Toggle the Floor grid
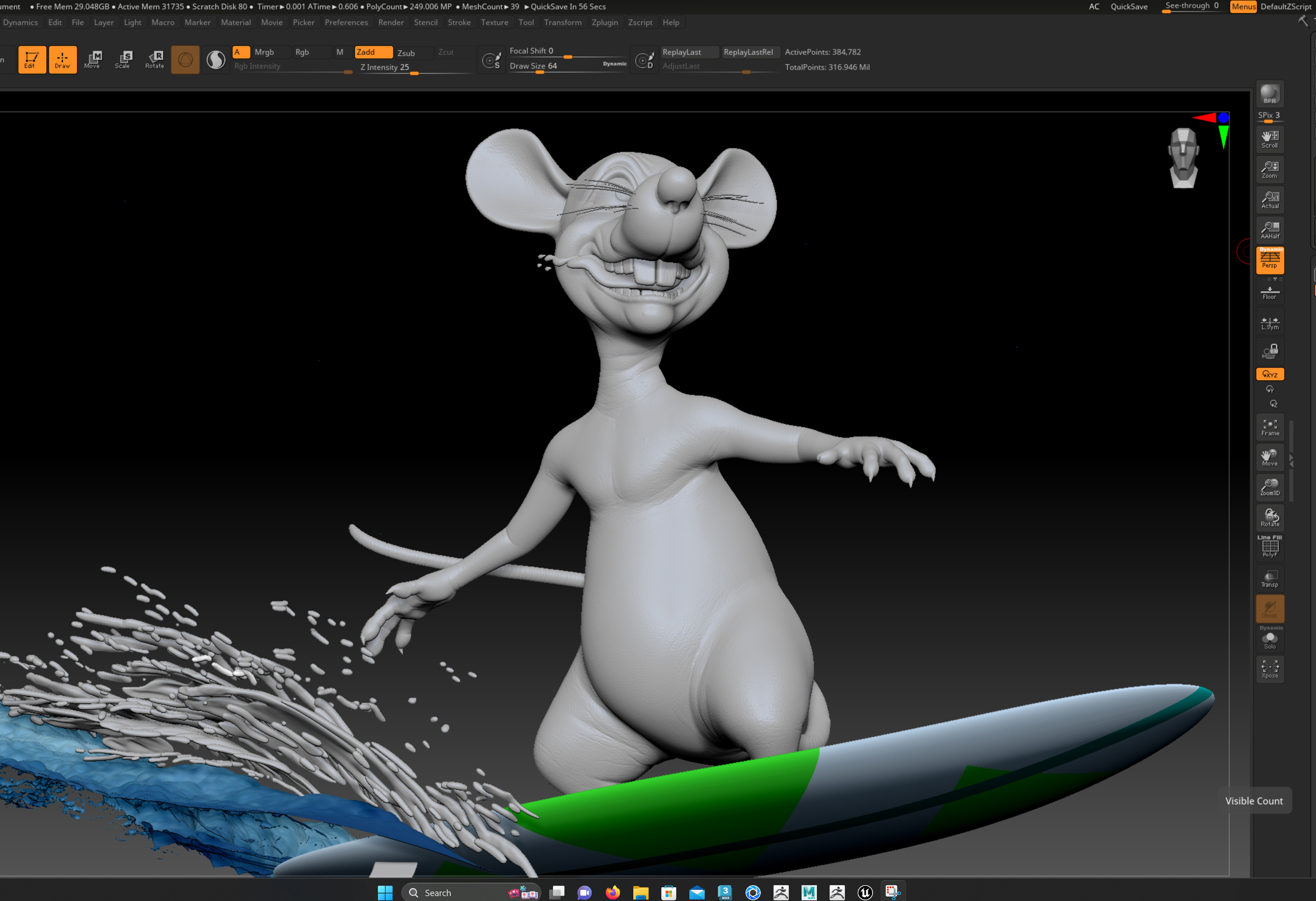 pos(1270,292)
